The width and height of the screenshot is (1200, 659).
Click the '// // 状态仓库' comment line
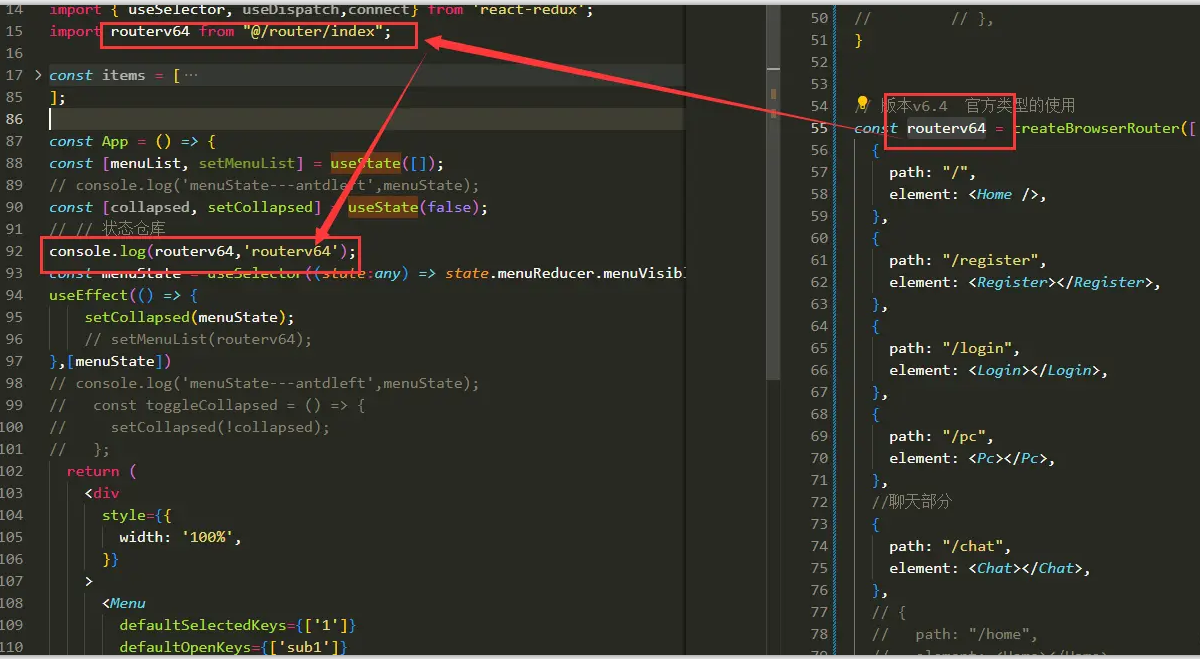tap(107, 229)
